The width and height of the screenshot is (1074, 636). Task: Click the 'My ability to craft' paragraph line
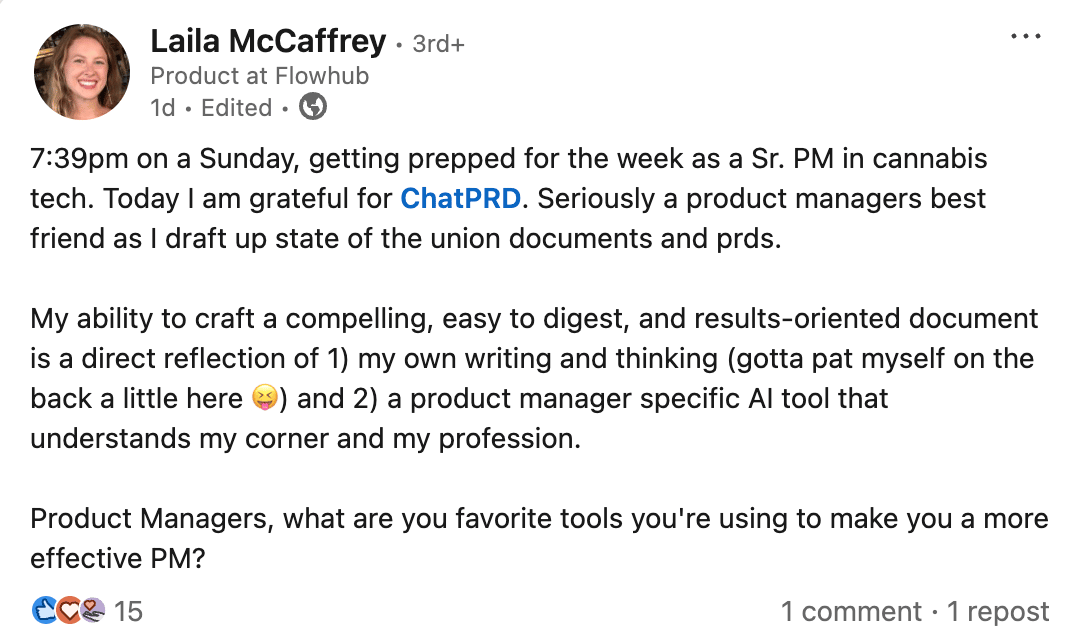click(x=534, y=319)
